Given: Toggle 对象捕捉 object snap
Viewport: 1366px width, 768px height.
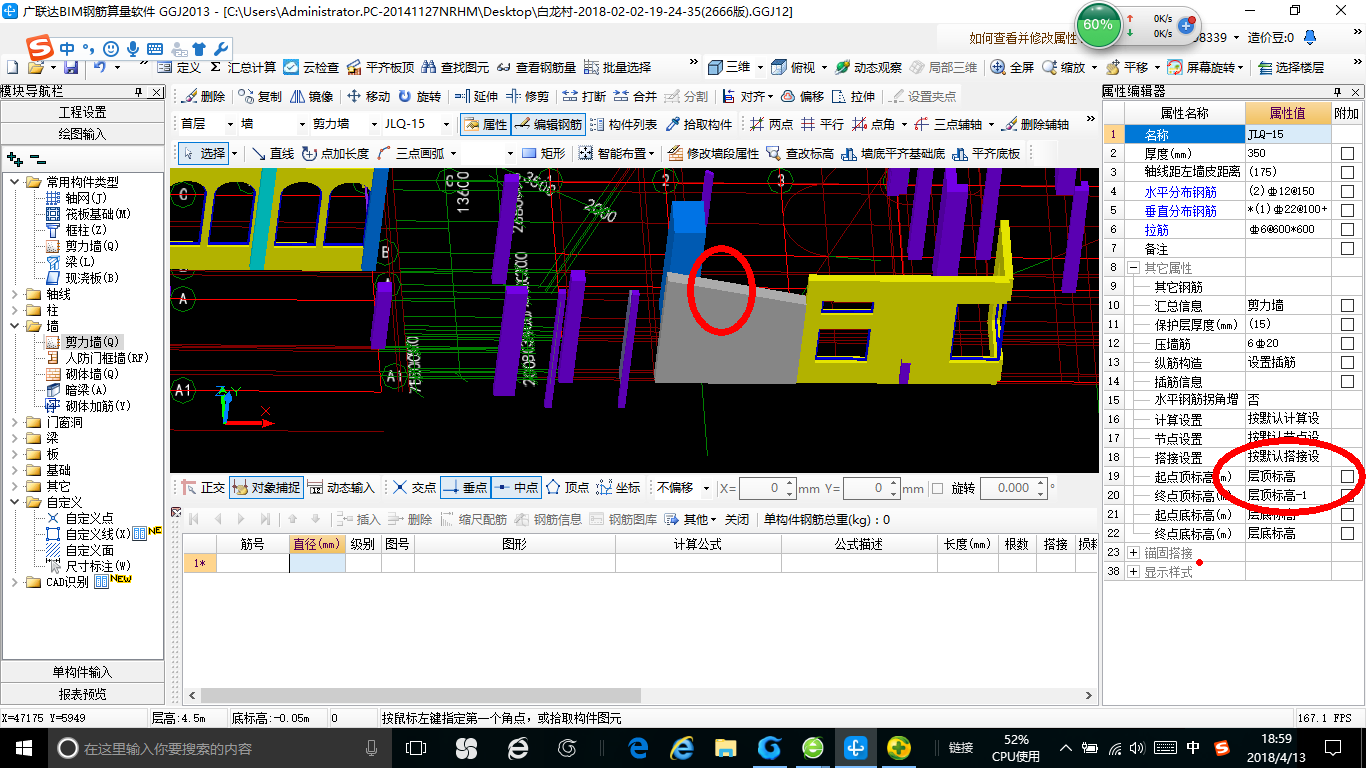Looking at the screenshot, I should coord(265,488).
